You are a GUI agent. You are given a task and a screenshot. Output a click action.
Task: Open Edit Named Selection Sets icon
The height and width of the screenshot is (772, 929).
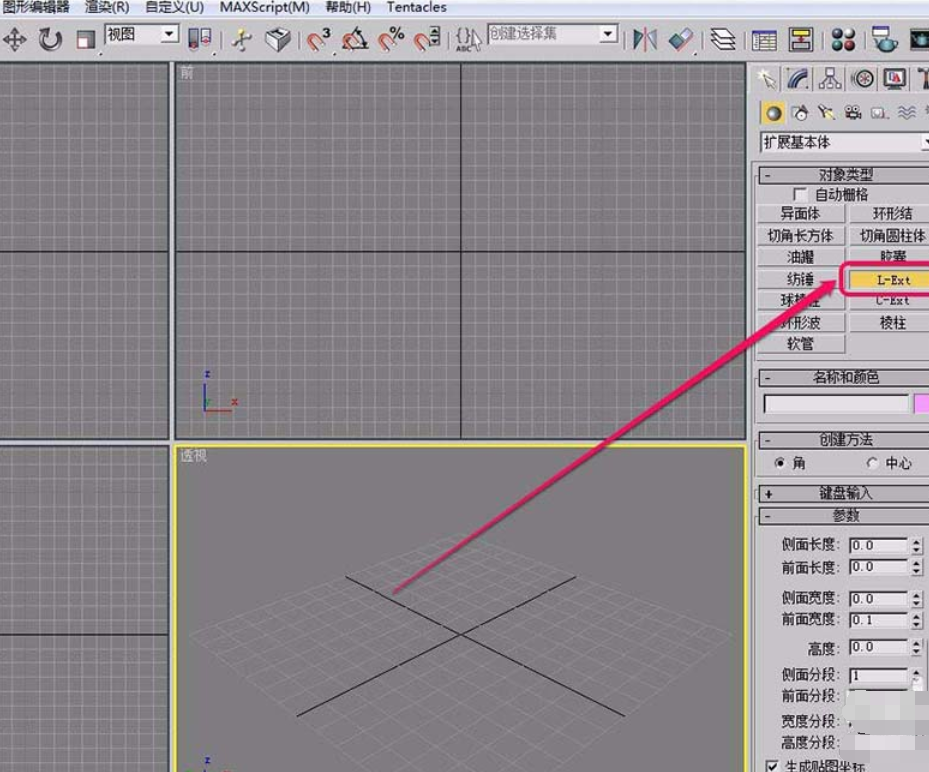pos(468,40)
